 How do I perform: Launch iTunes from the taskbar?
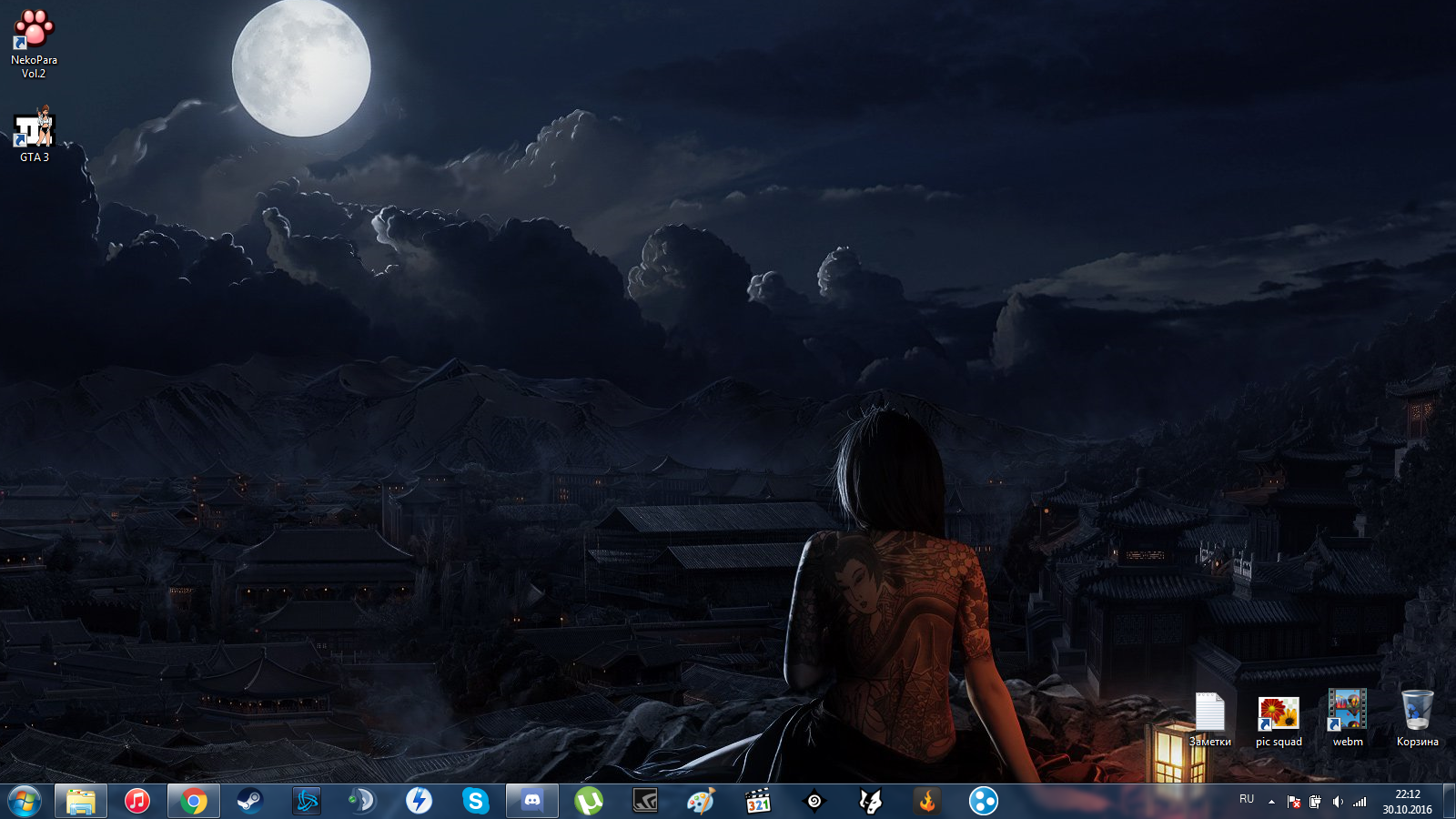[137, 801]
